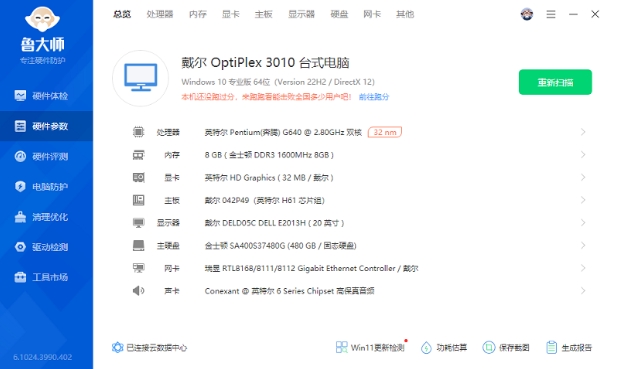Click the Conexant sound card text
618x369 pixels.
(x=289, y=291)
